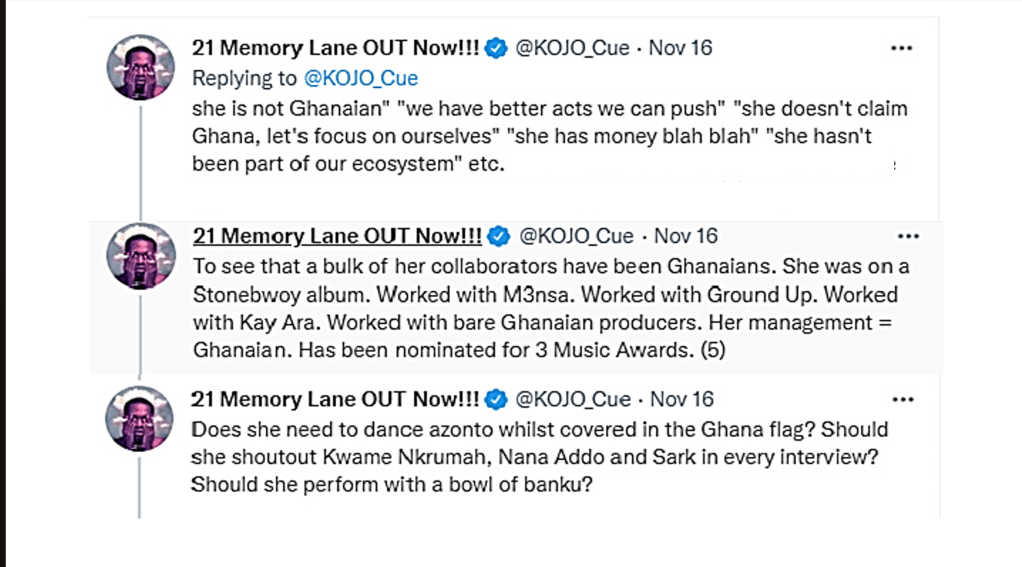Click the underlined display name on the second tweet

coord(337,236)
